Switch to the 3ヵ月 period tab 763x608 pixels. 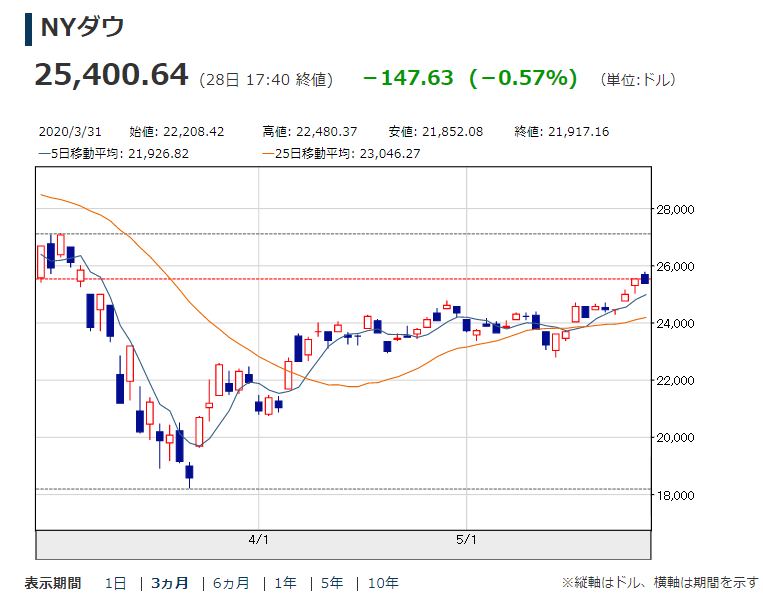169,583
